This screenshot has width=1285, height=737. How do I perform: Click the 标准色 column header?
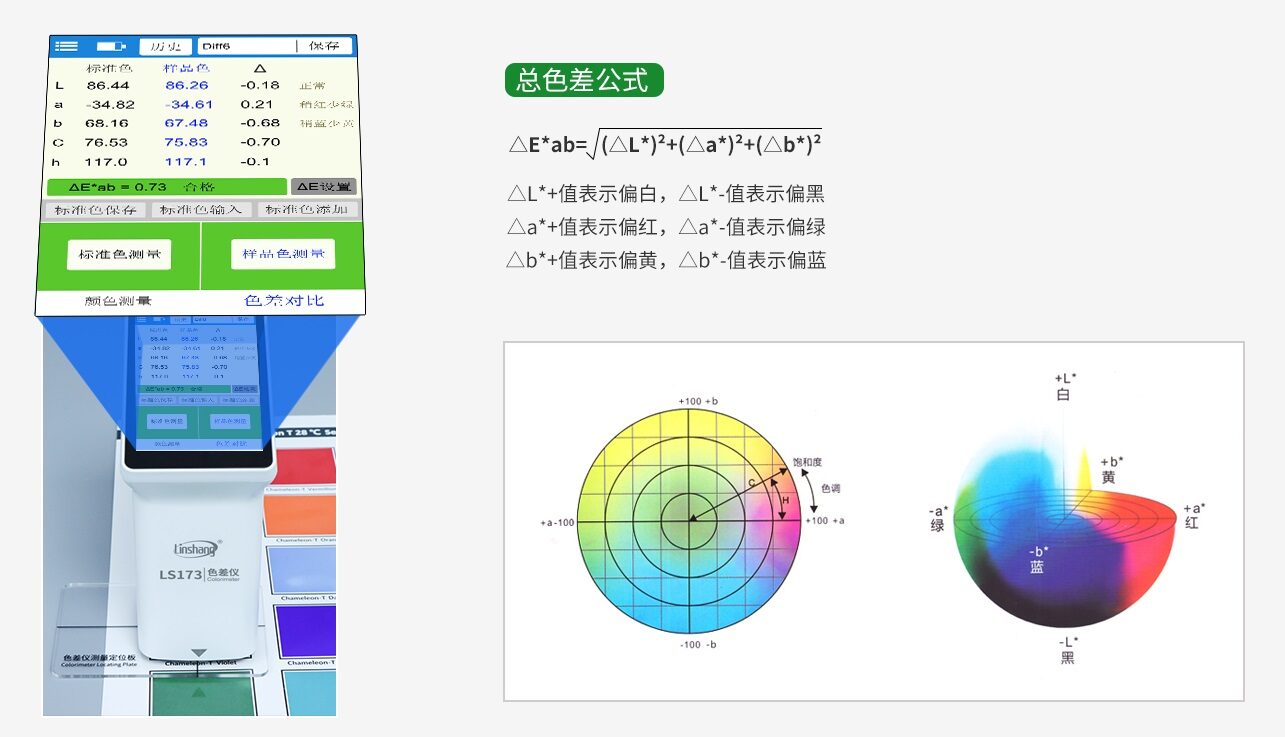pos(108,68)
